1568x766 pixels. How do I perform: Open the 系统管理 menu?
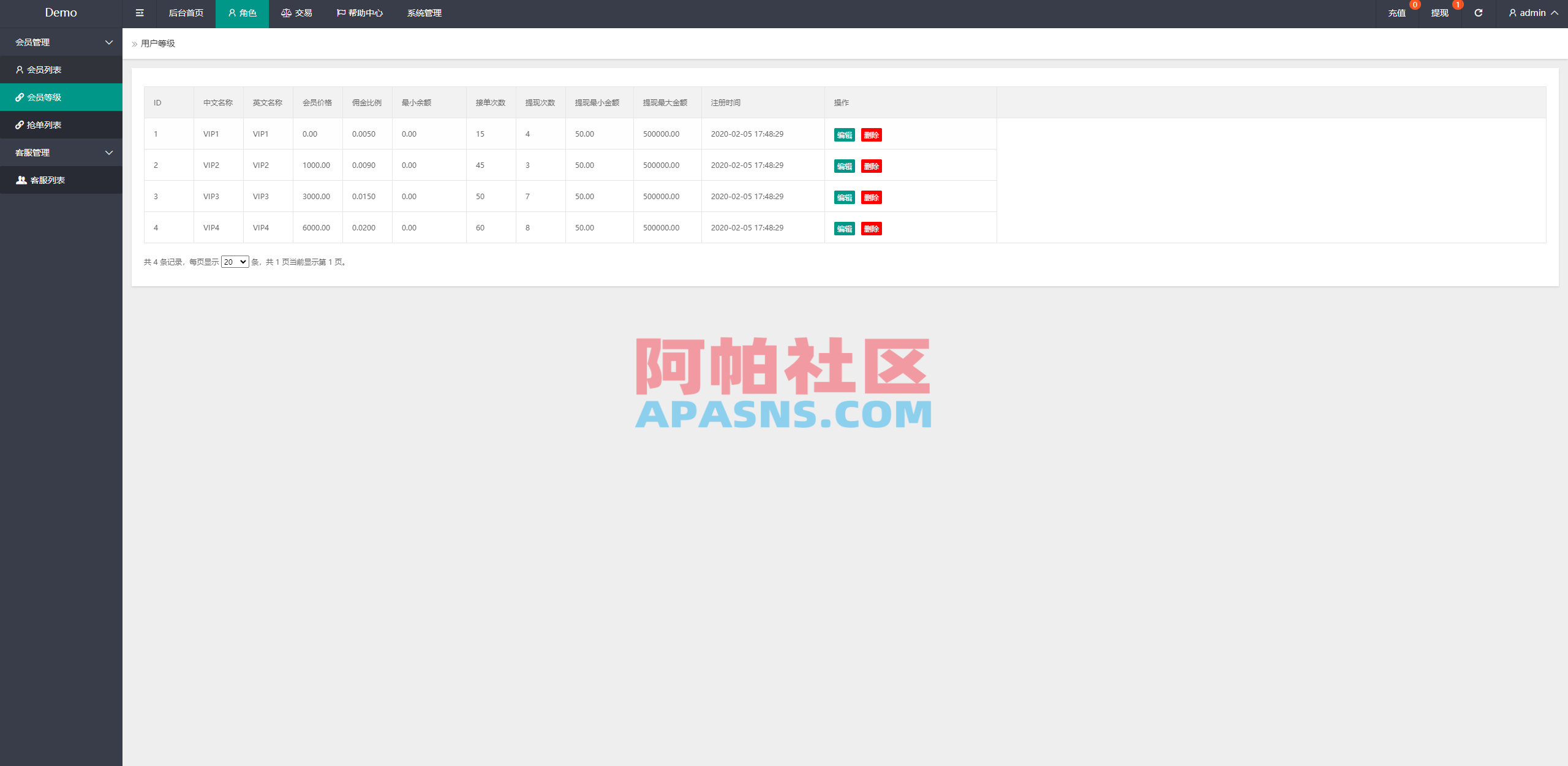point(423,13)
